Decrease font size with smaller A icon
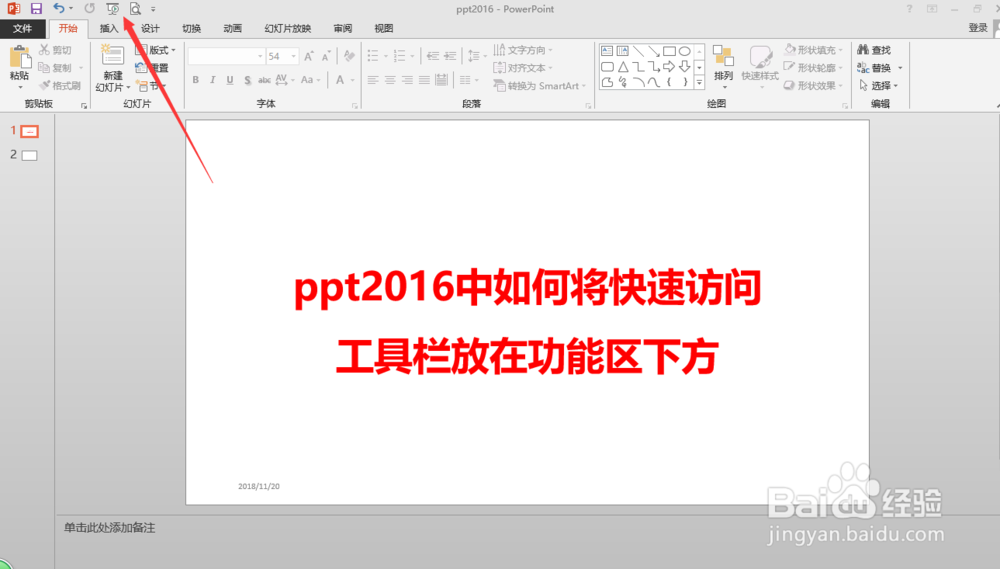 point(326,56)
